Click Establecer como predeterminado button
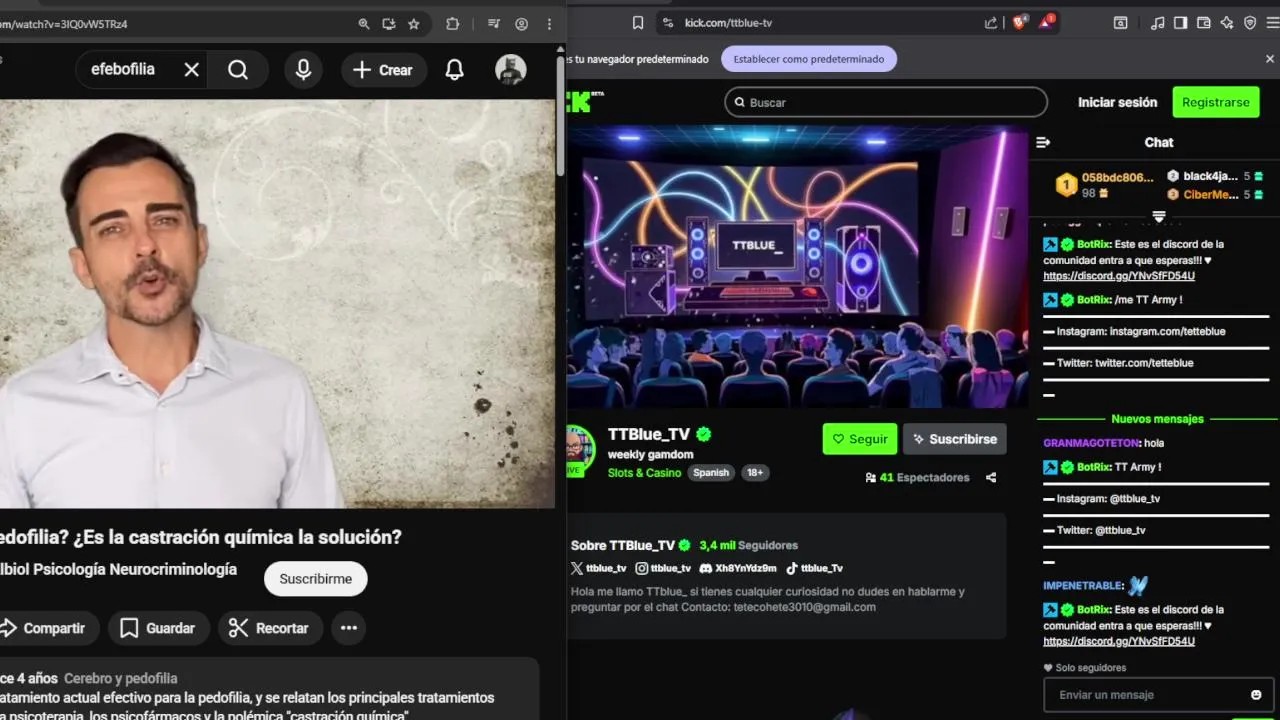This screenshot has height=720, width=1280. 809,59
